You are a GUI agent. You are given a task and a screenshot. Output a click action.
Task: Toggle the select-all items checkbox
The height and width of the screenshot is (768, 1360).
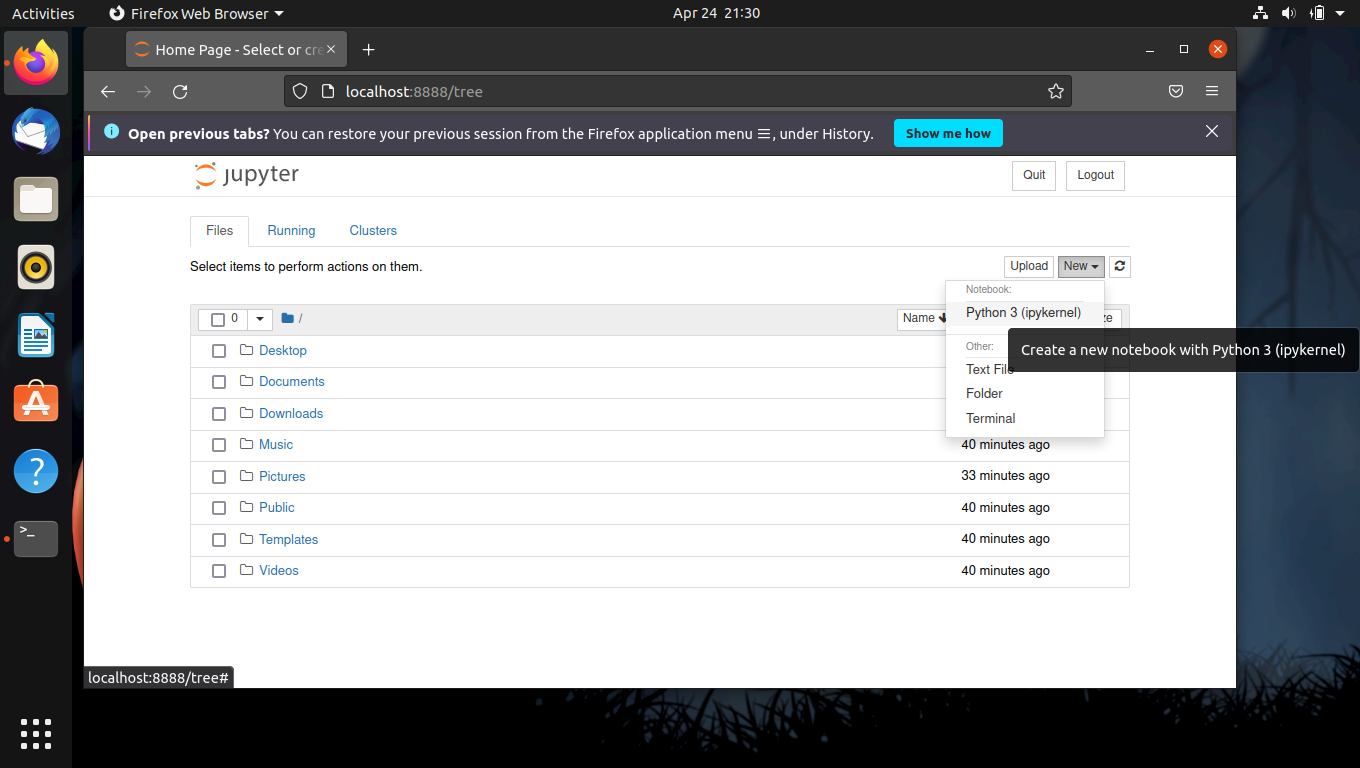click(x=218, y=320)
